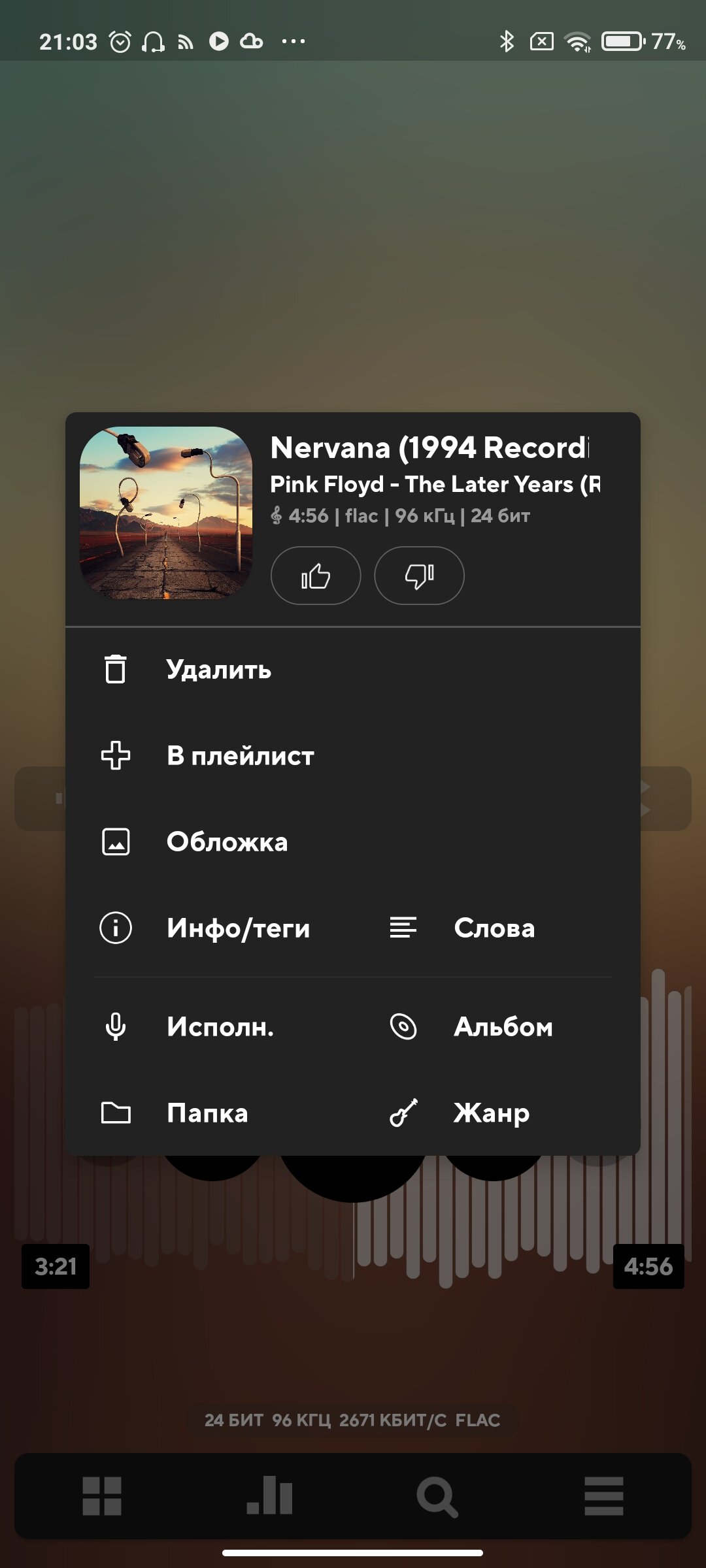
Task: Open the equalizer bars icon in bottom bar
Action: tap(269, 1496)
